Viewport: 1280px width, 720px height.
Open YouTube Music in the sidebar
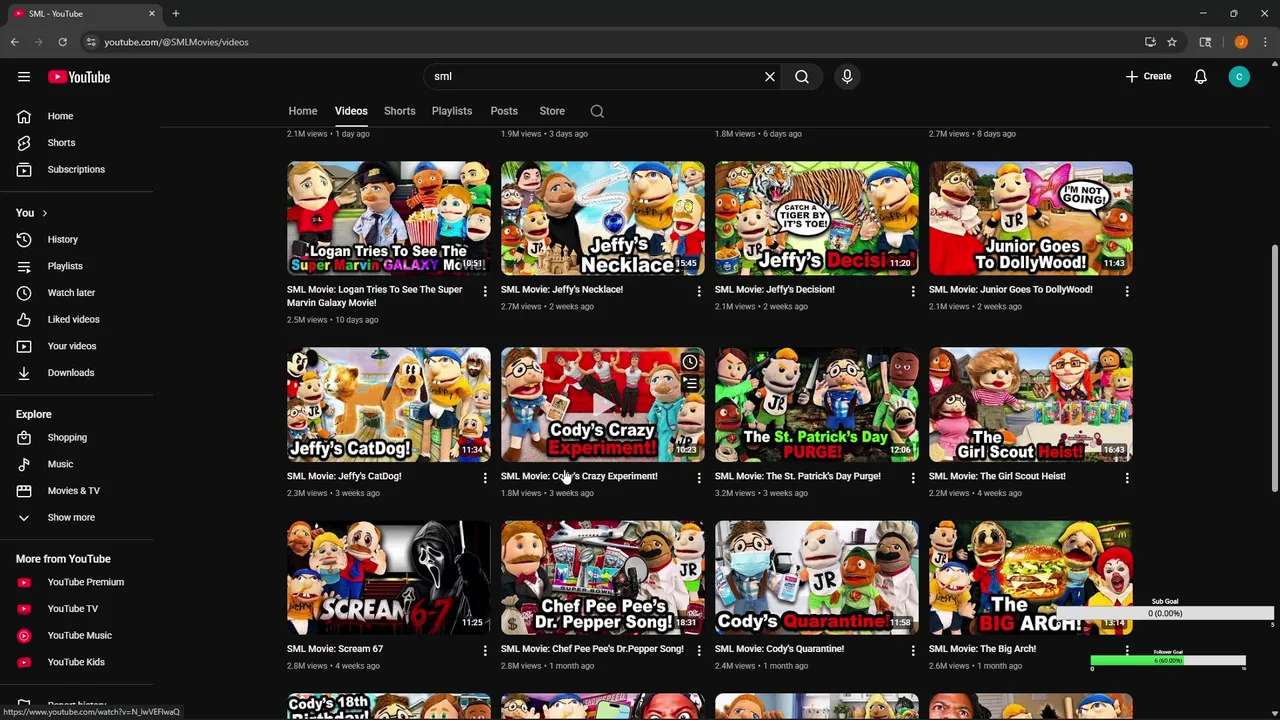78,635
